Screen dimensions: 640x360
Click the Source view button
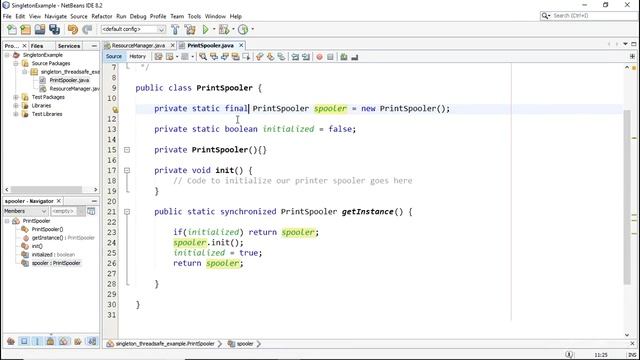(x=114, y=57)
